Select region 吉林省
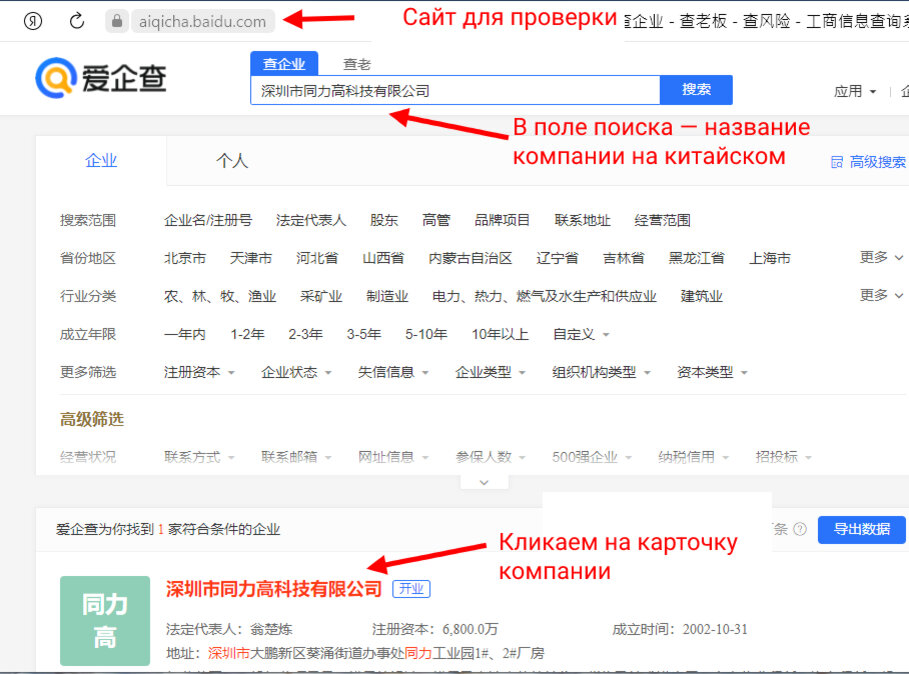 (623, 258)
